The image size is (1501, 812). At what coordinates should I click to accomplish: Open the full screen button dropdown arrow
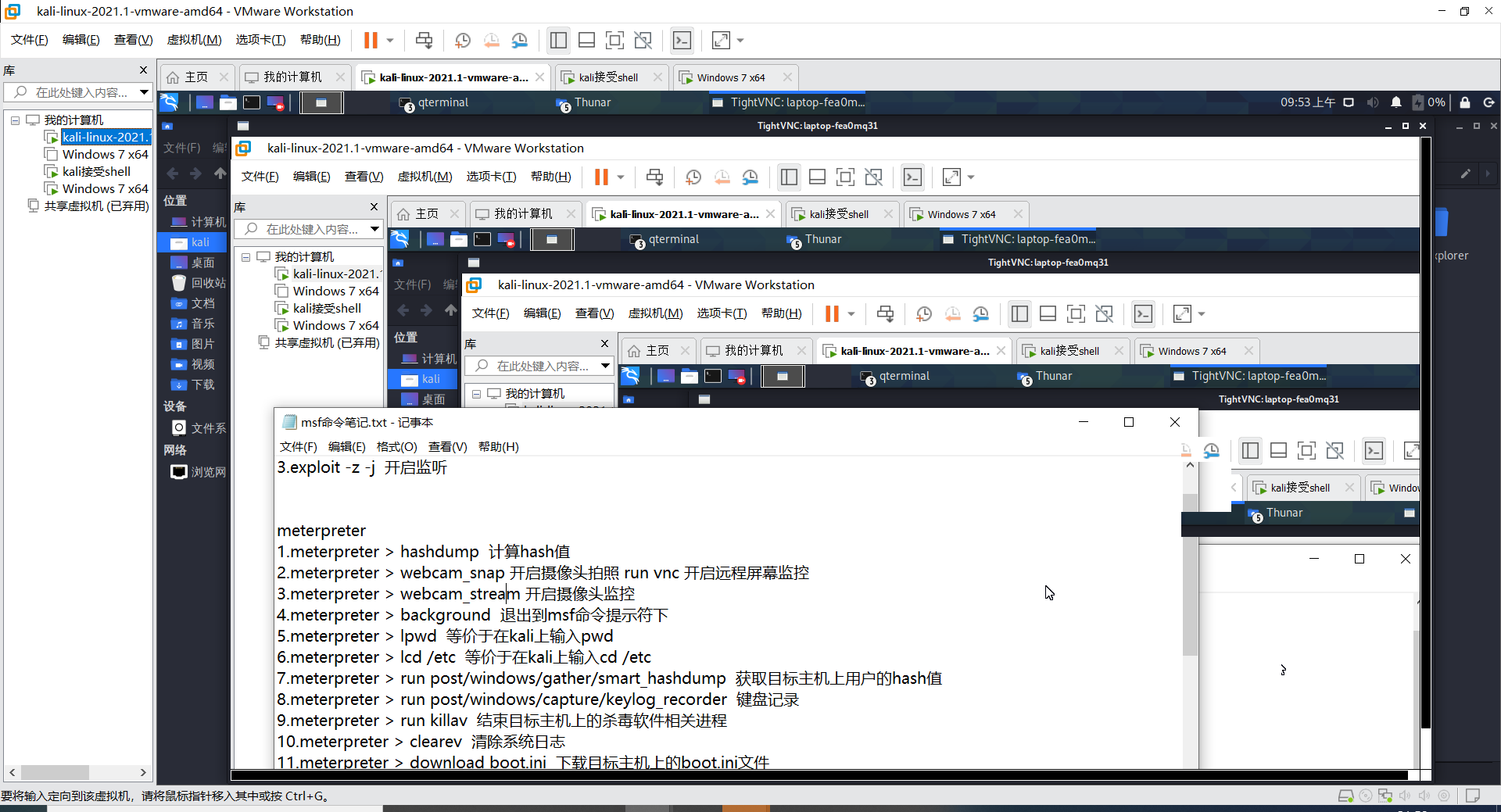[x=740, y=40]
